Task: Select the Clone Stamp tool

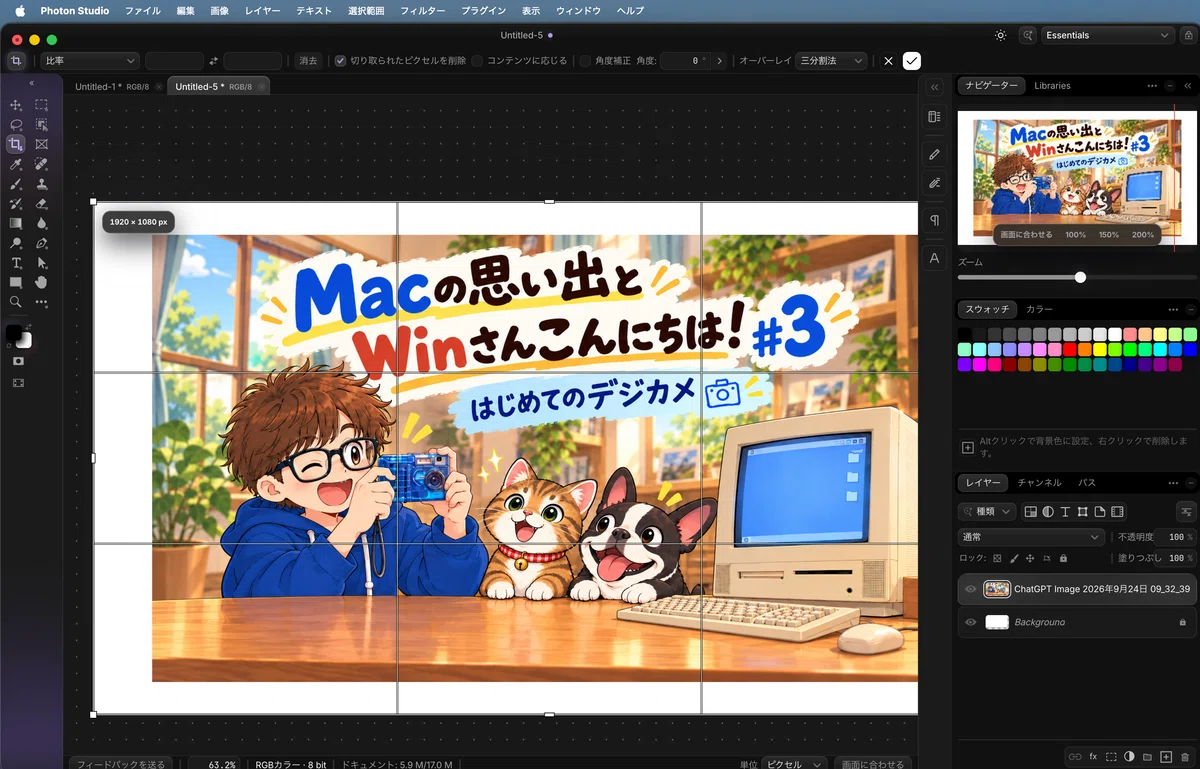Action: tap(41, 184)
